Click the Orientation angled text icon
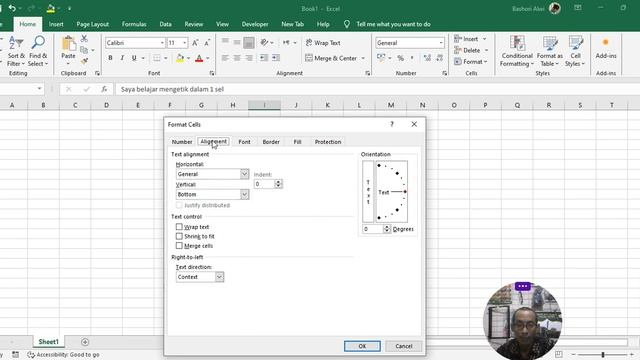640x360 pixels. [264, 42]
